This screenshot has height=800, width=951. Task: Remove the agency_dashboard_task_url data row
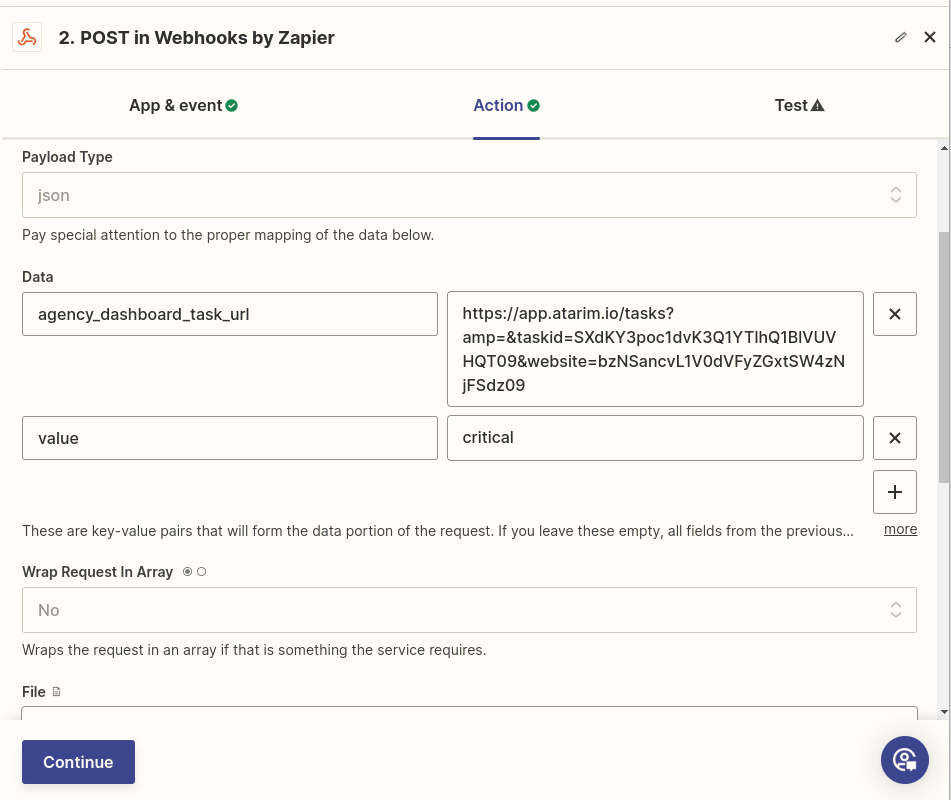pyautogui.click(x=895, y=314)
